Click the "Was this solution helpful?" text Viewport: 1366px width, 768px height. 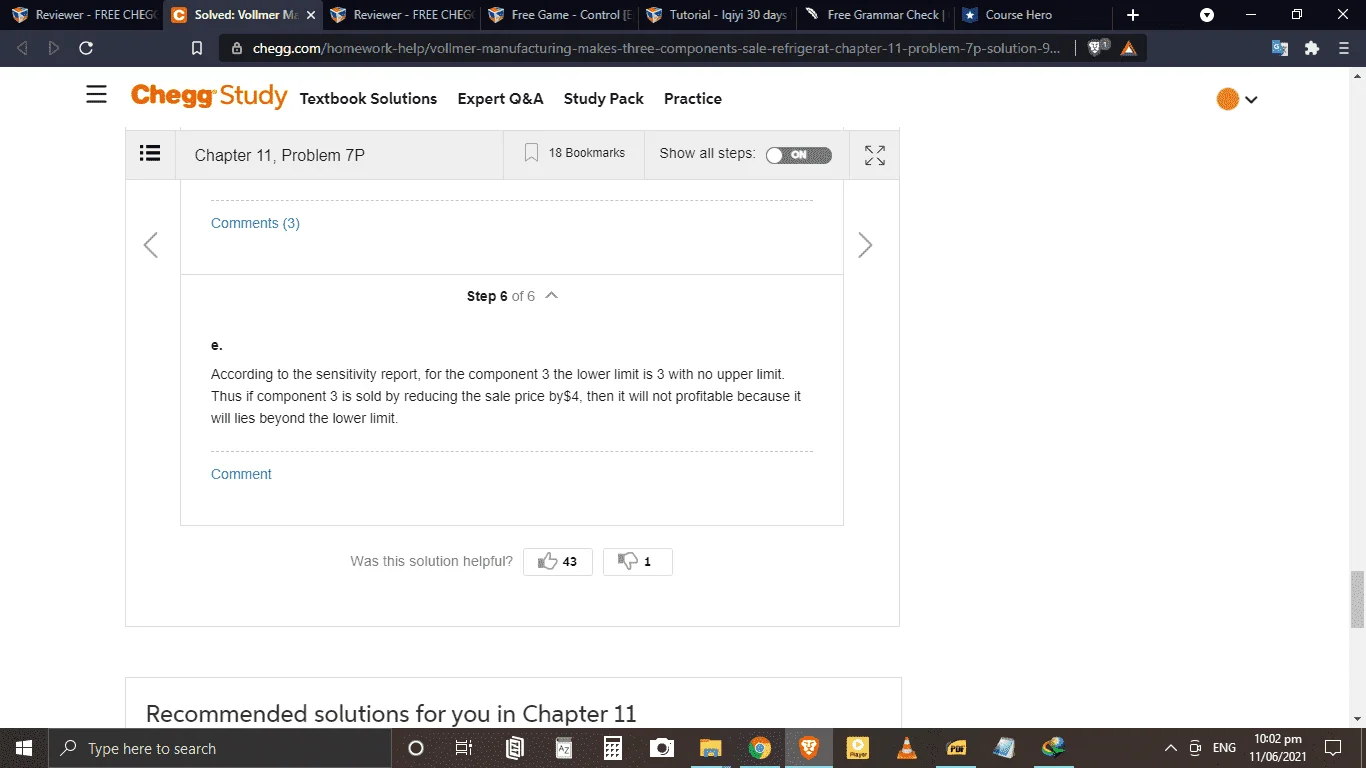pos(431,562)
